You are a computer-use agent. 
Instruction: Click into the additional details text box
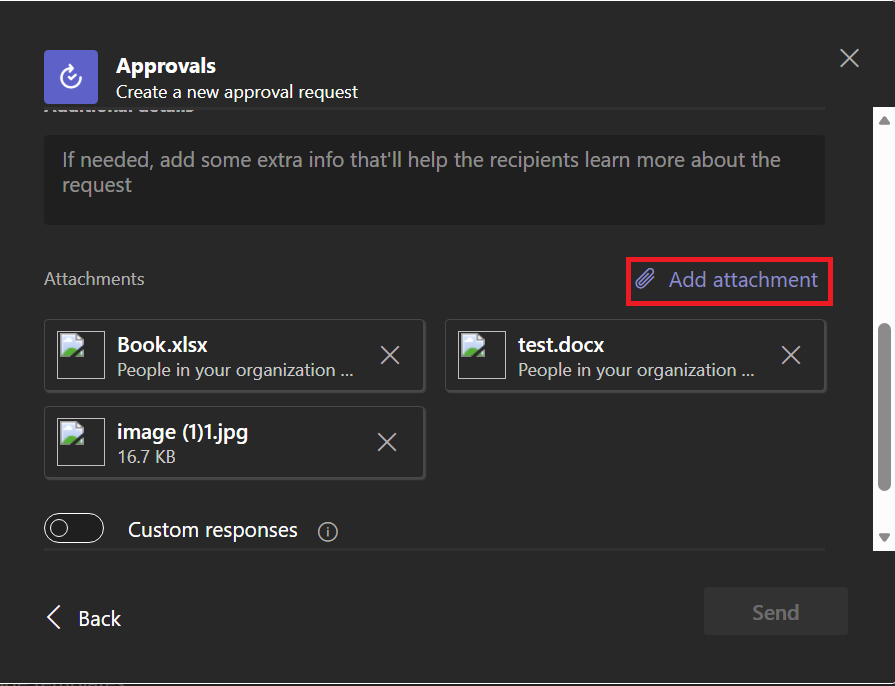434,180
